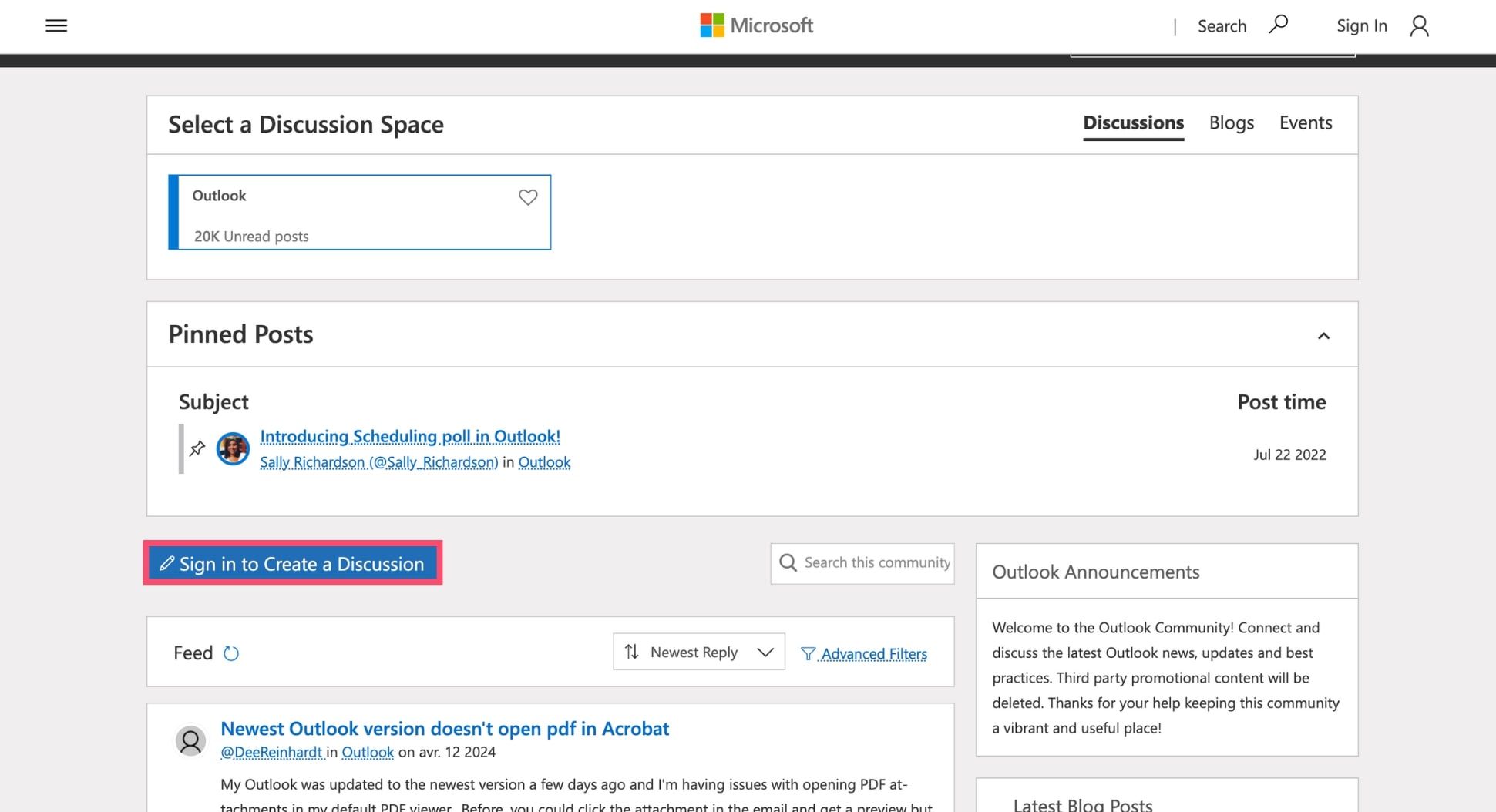This screenshot has width=1496, height=812.
Task: Switch to the Blogs tab
Action: (1231, 123)
